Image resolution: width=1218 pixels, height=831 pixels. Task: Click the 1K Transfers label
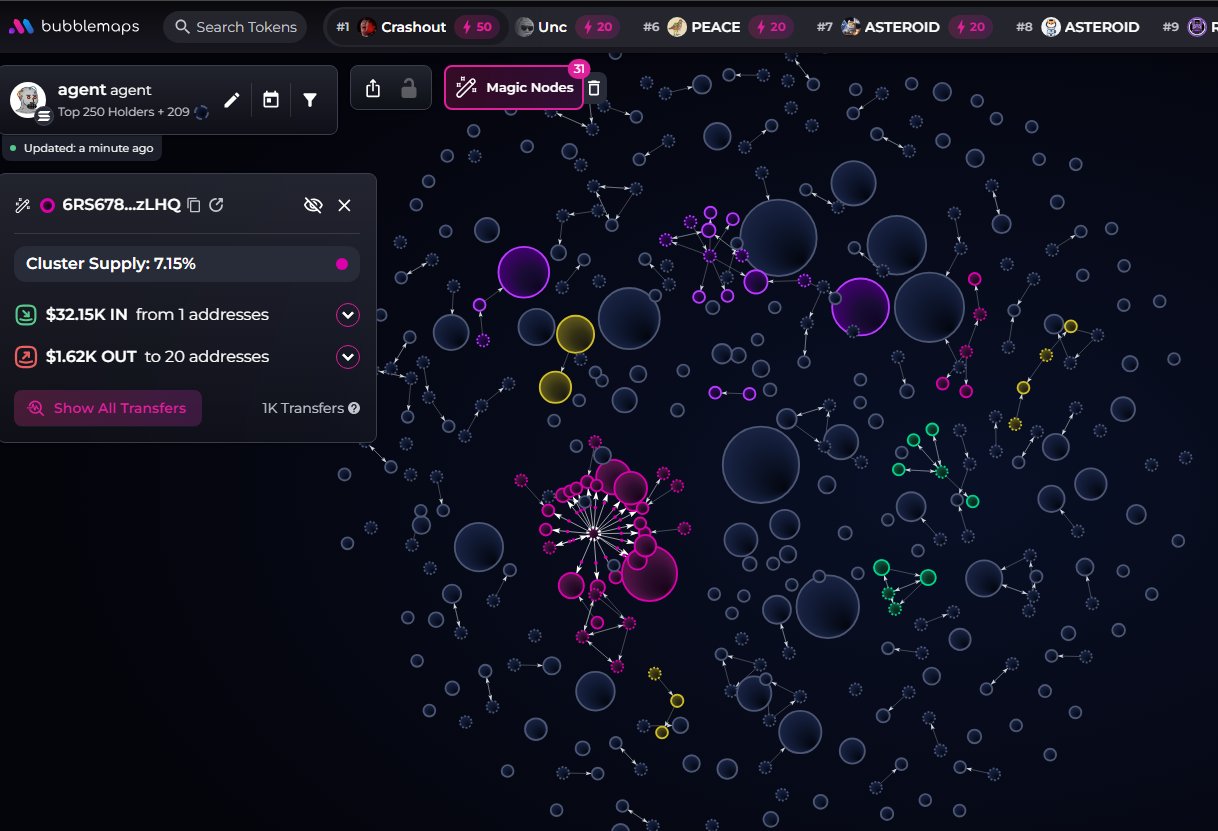tap(303, 408)
